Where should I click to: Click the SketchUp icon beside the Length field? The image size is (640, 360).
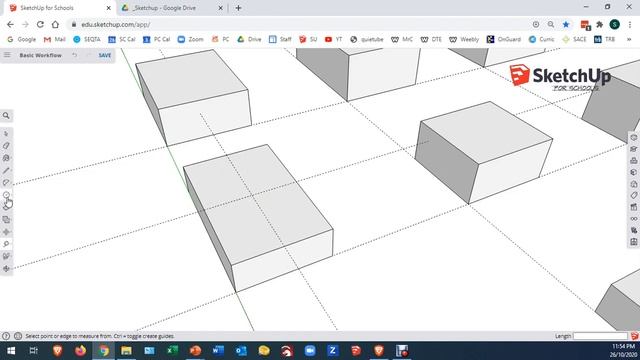(634, 336)
